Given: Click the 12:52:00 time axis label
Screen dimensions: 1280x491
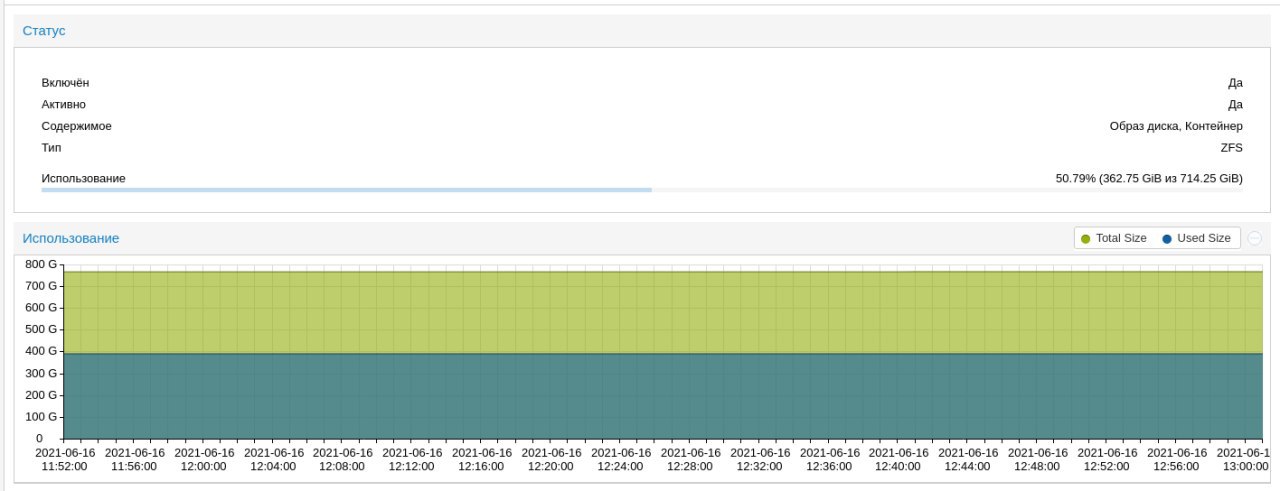Looking at the screenshot, I should click(1107, 459).
